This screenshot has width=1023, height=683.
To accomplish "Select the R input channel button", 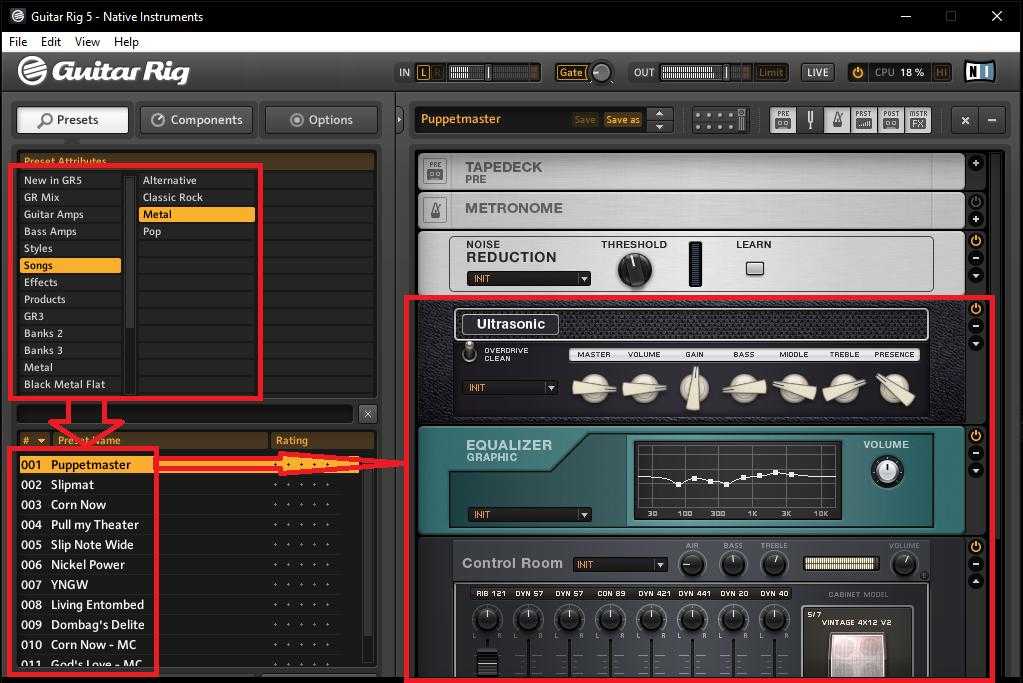I will pos(437,72).
